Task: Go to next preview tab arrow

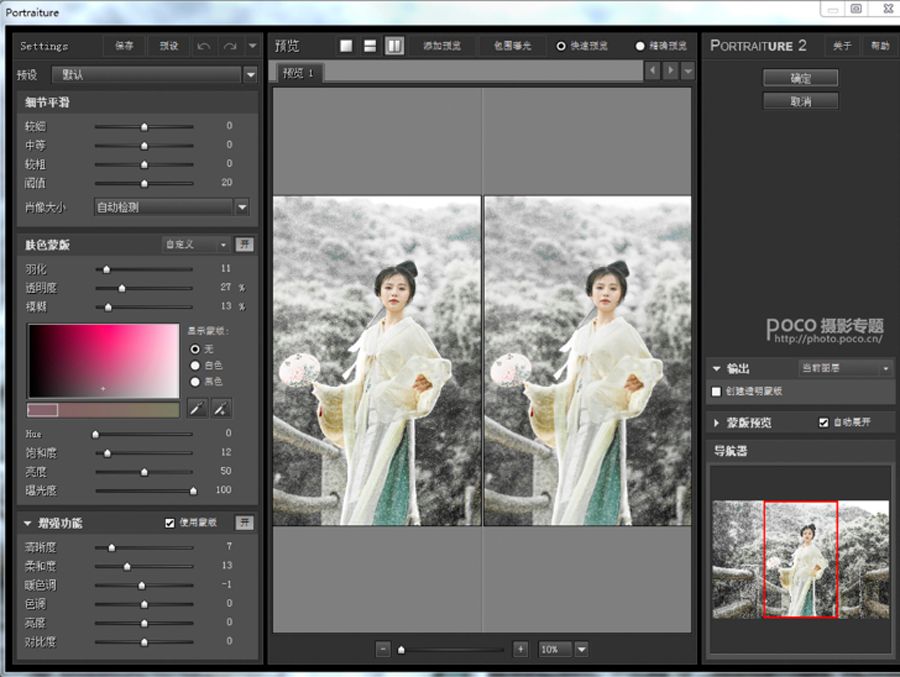Action: coord(670,71)
